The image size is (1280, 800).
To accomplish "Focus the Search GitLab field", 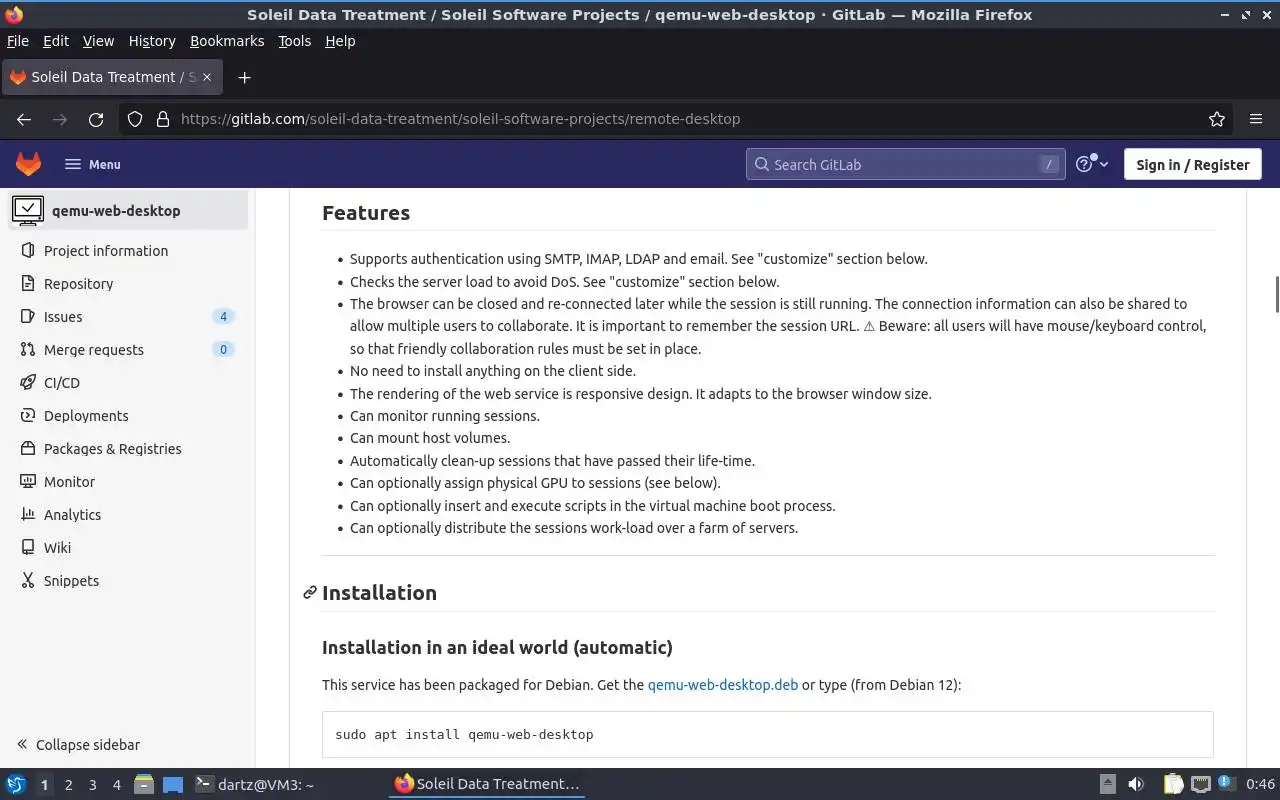I will [x=906, y=164].
